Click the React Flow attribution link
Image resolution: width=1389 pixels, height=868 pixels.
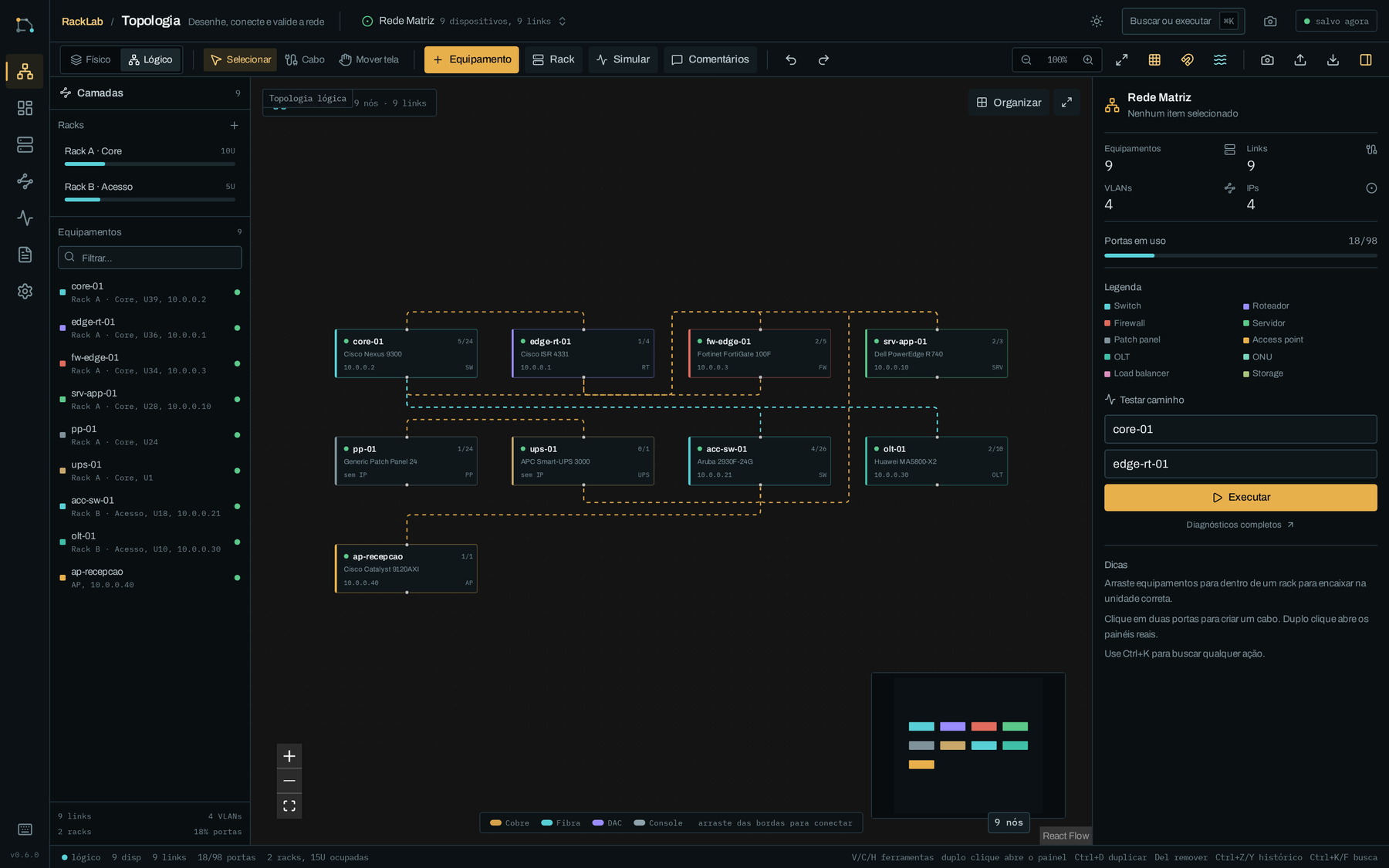(x=1066, y=836)
